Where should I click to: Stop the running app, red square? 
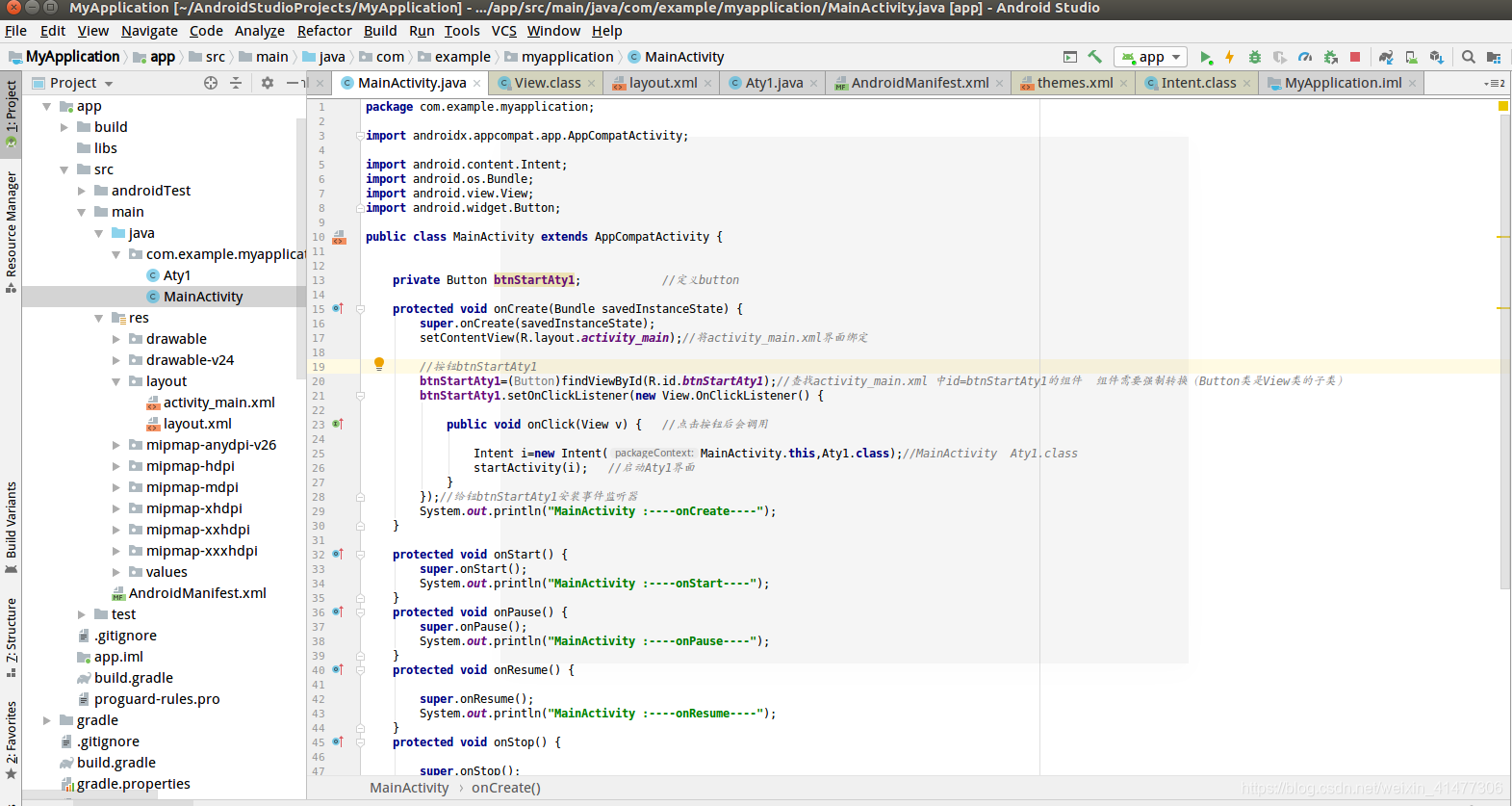point(1355,57)
